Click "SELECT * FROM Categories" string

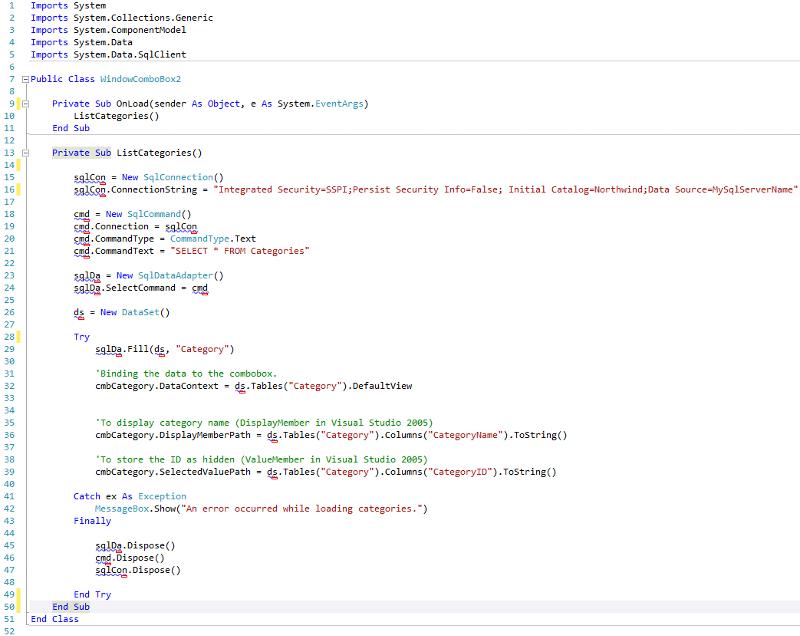point(240,251)
